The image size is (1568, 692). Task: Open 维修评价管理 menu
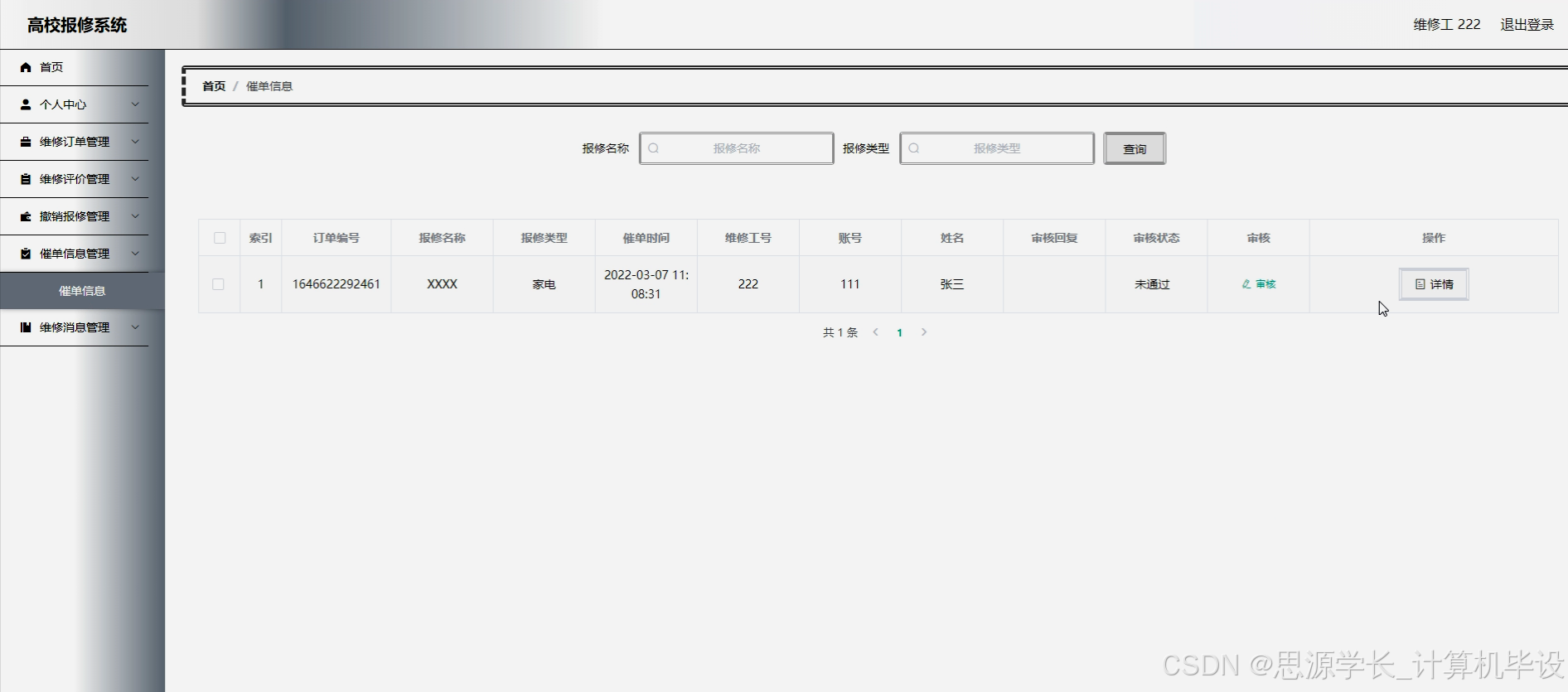coord(75,179)
